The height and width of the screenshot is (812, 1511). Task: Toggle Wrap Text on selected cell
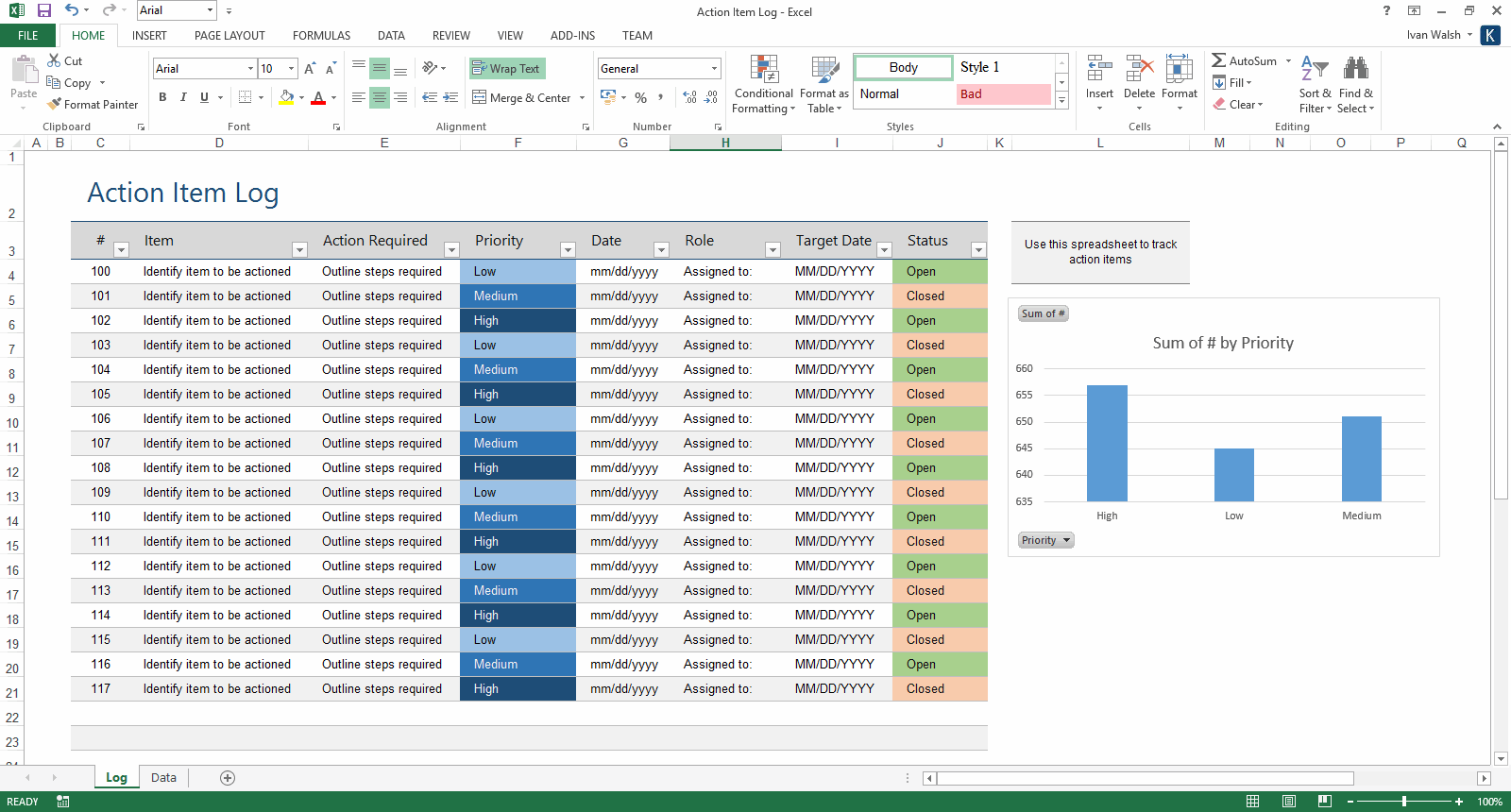point(507,69)
